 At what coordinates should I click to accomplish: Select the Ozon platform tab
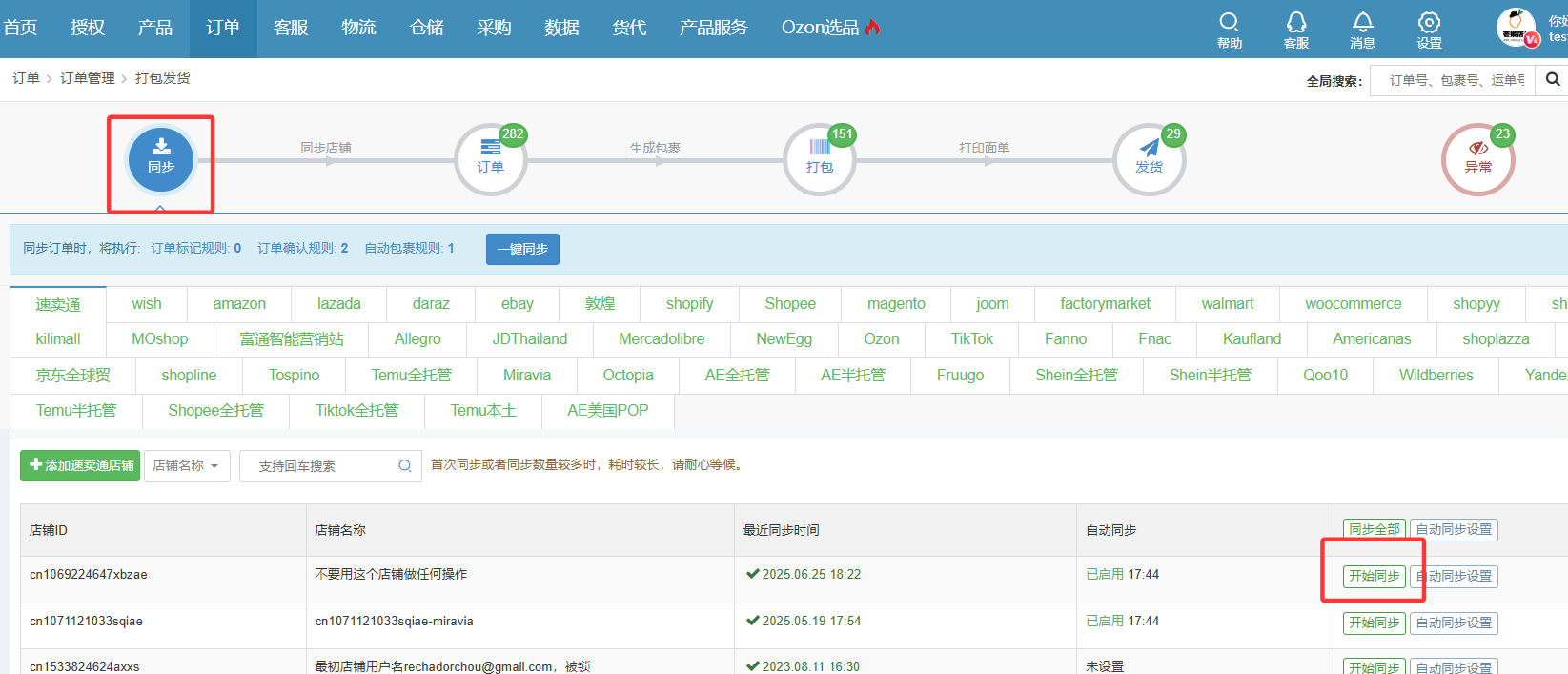point(882,338)
